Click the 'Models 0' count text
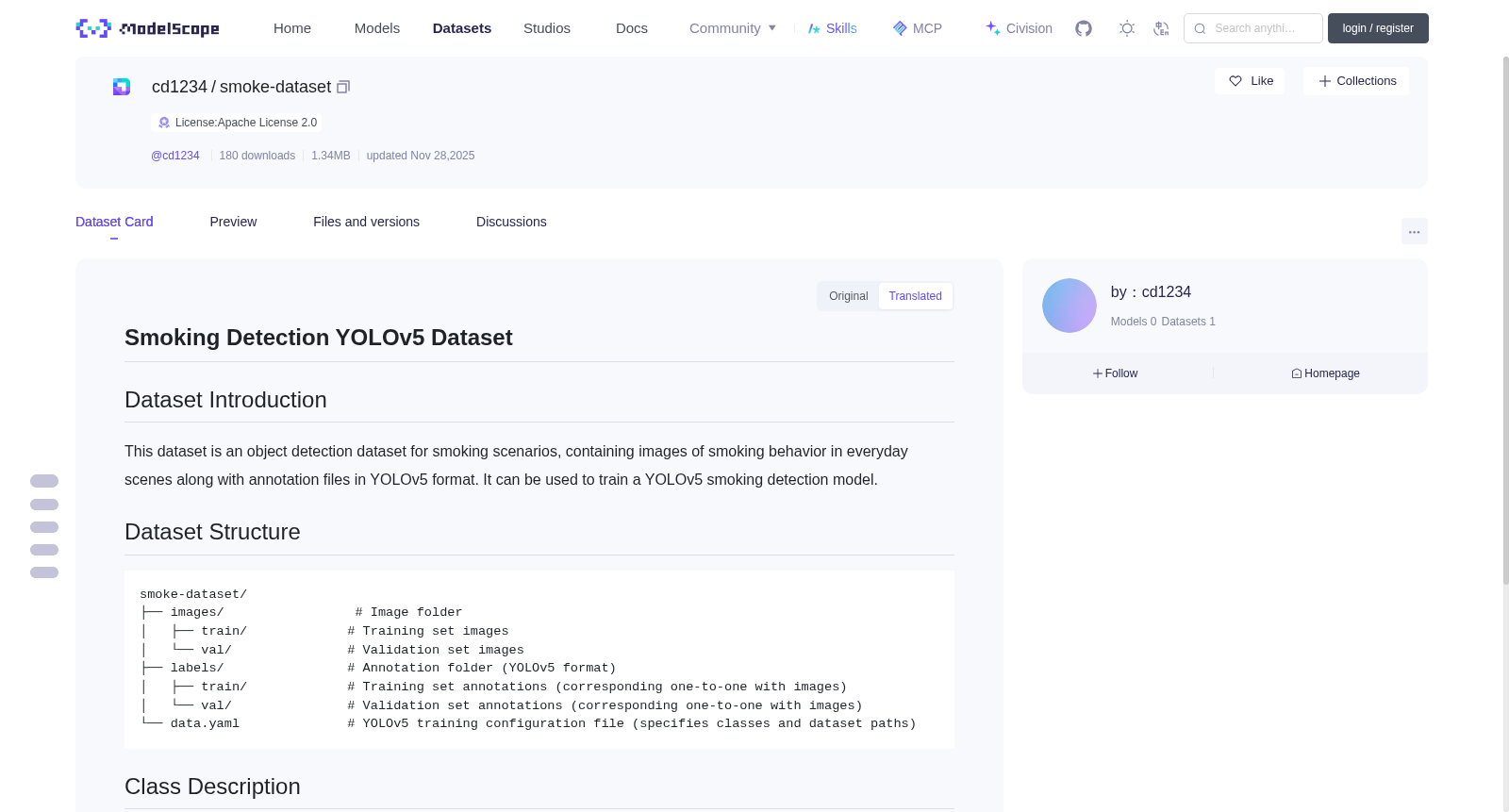This screenshot has height=812, width=1509. coord(1134,322)
